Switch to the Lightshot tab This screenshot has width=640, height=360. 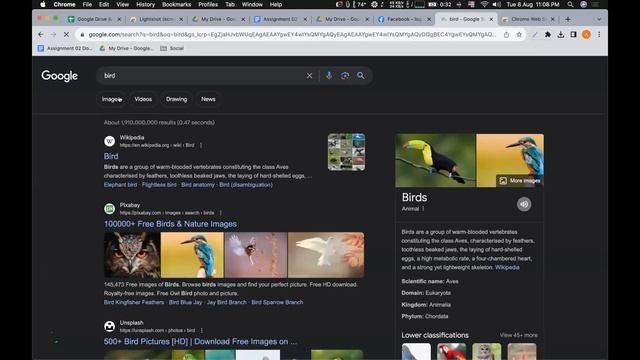(157, 19)
